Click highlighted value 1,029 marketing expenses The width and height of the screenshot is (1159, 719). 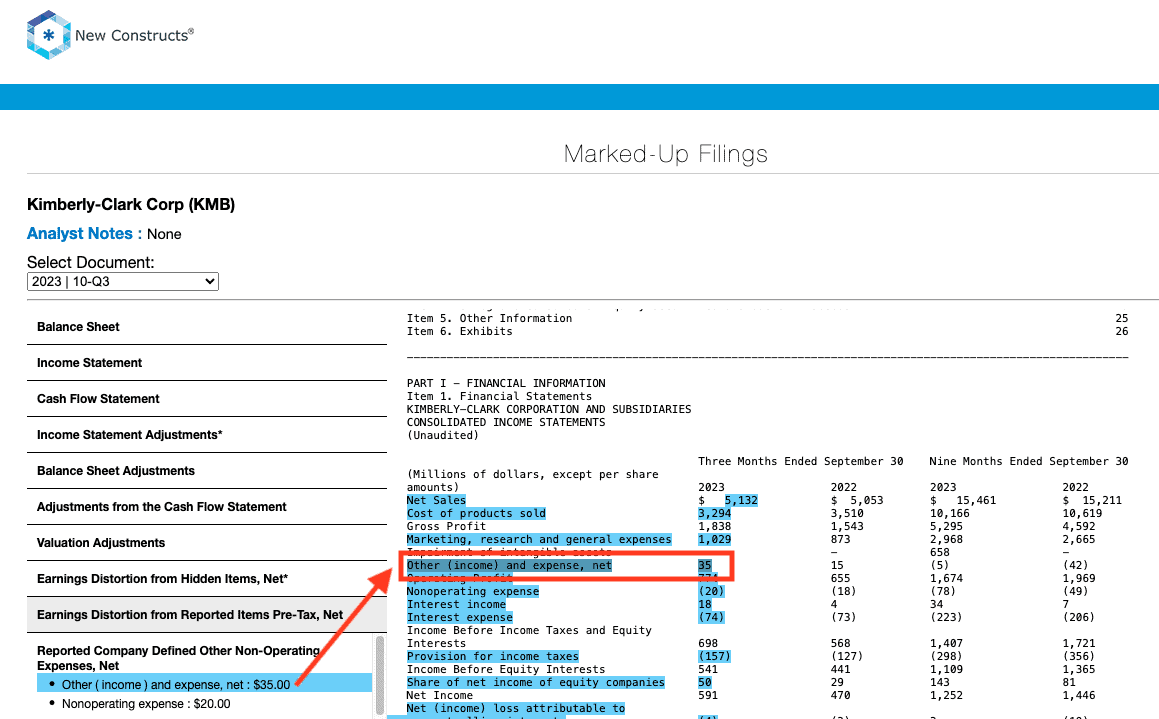pyautogui.click(x=715, y=539)
